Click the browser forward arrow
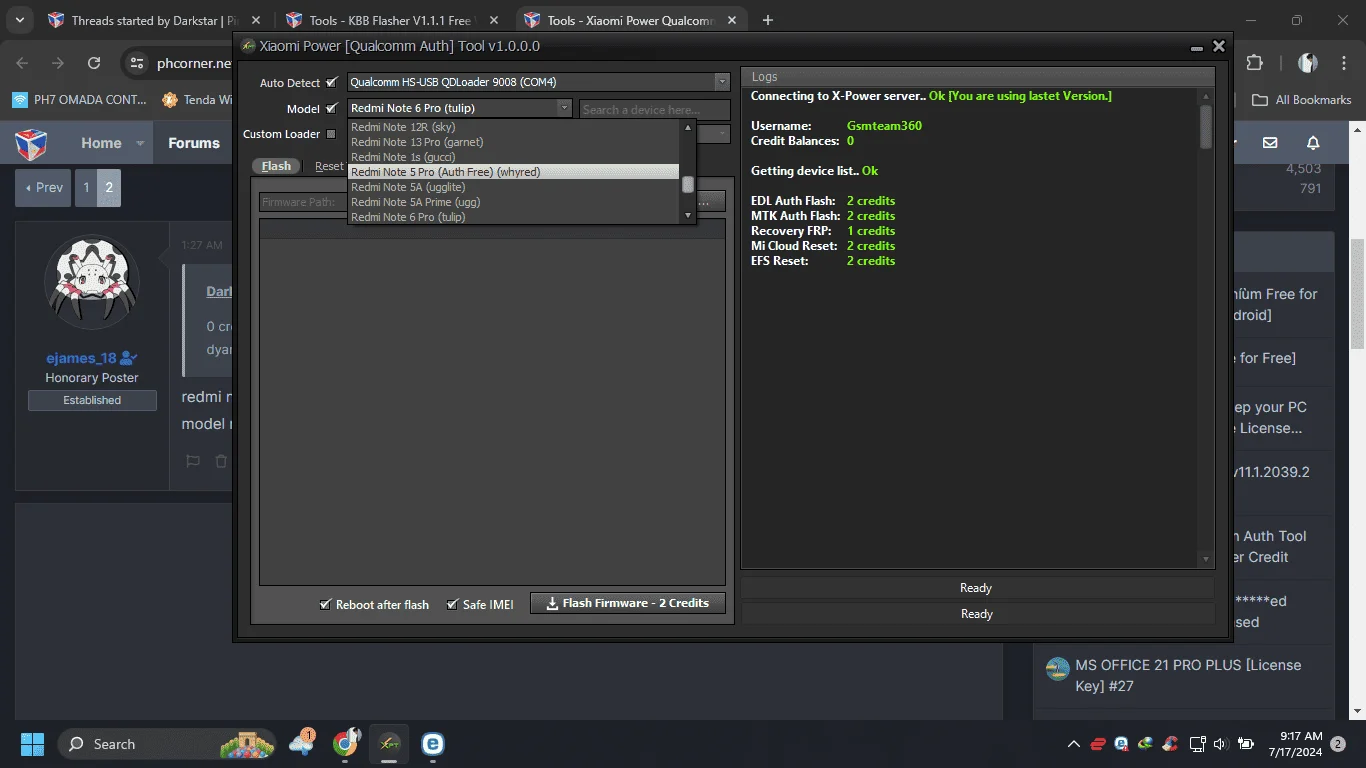This screenshot has width=1366, height=768. (58, 63)
